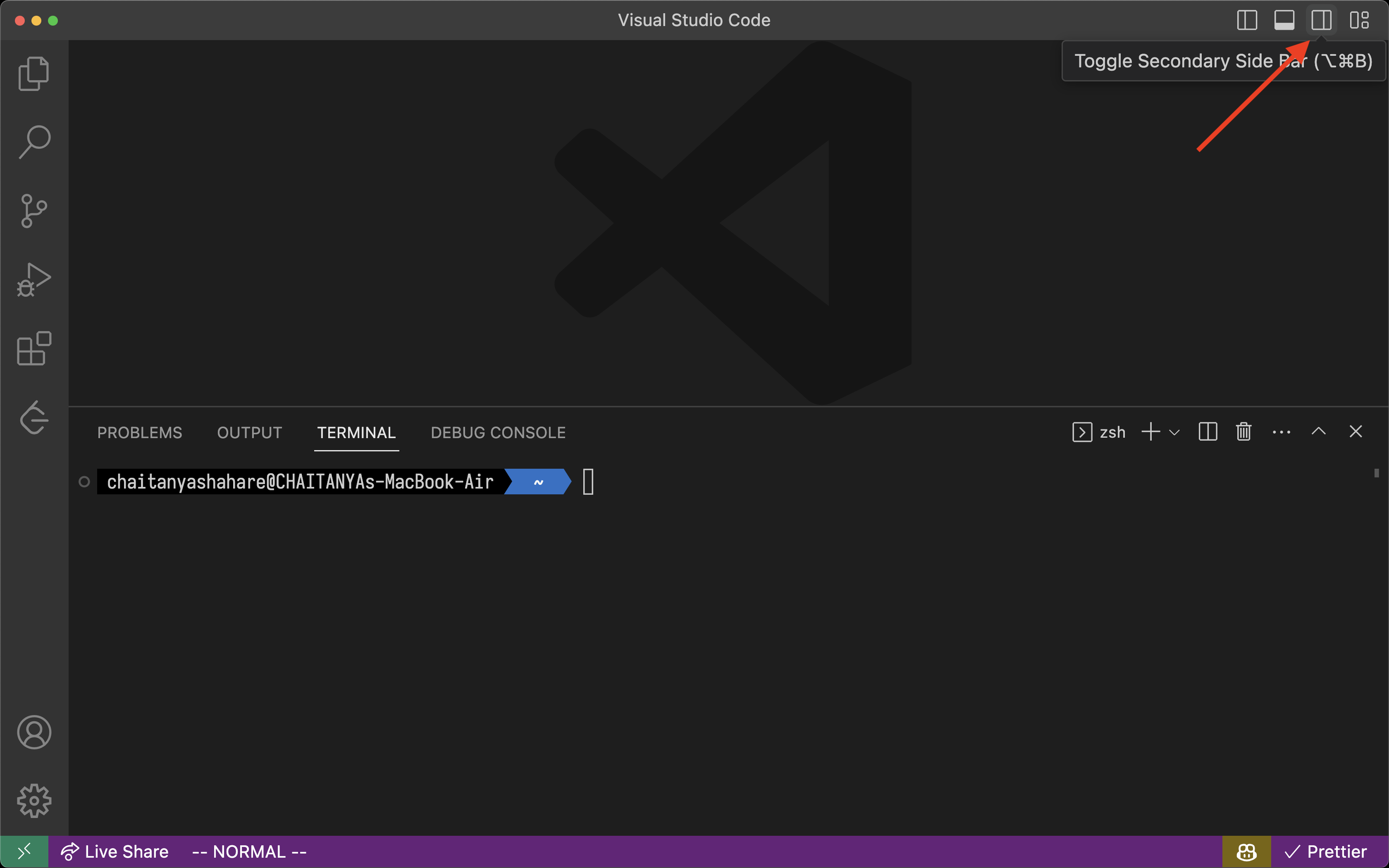Open the Explorer view in activity bar
The image size is (1389, 868).
[34, 74]
